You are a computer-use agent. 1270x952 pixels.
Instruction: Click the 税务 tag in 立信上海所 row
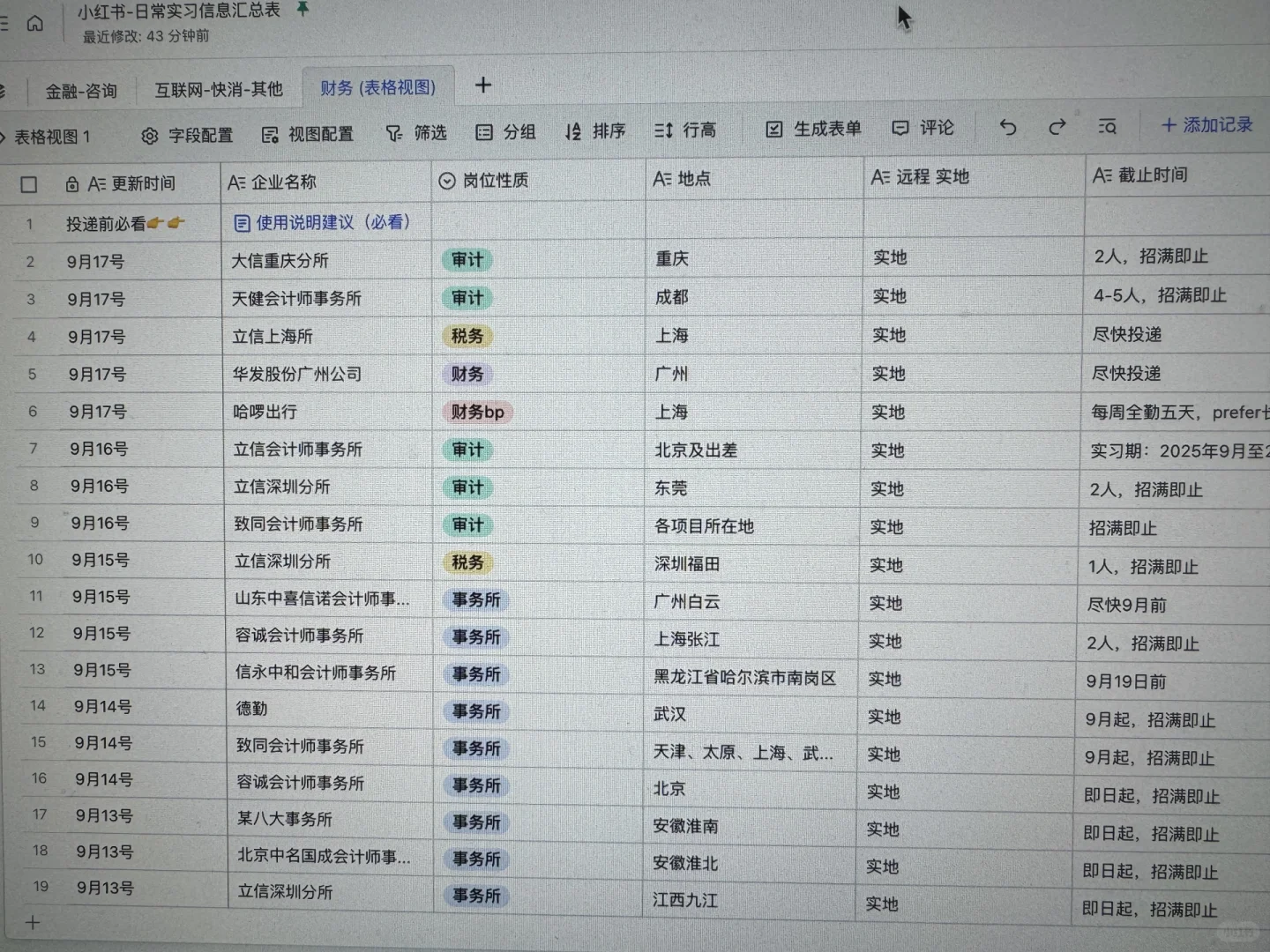[467, 336]
